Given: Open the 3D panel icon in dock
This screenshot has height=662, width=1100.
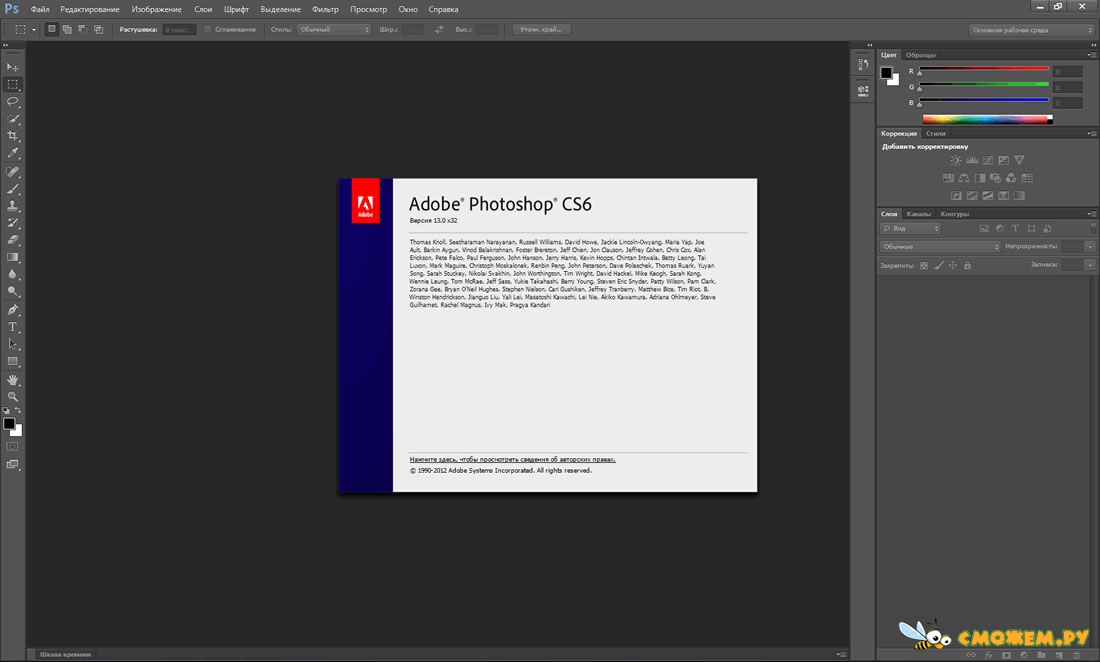Looking at the screenshot, I should [863, 90].
